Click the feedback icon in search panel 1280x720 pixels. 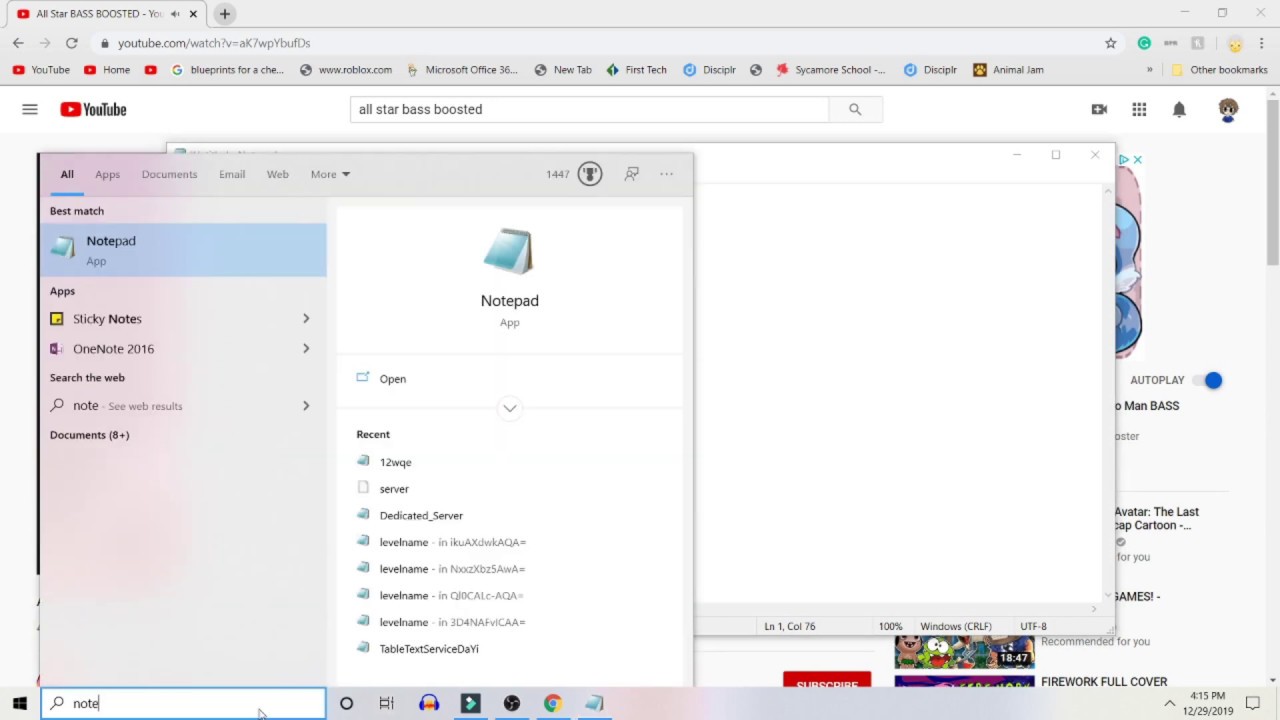[x=632, y=174]
